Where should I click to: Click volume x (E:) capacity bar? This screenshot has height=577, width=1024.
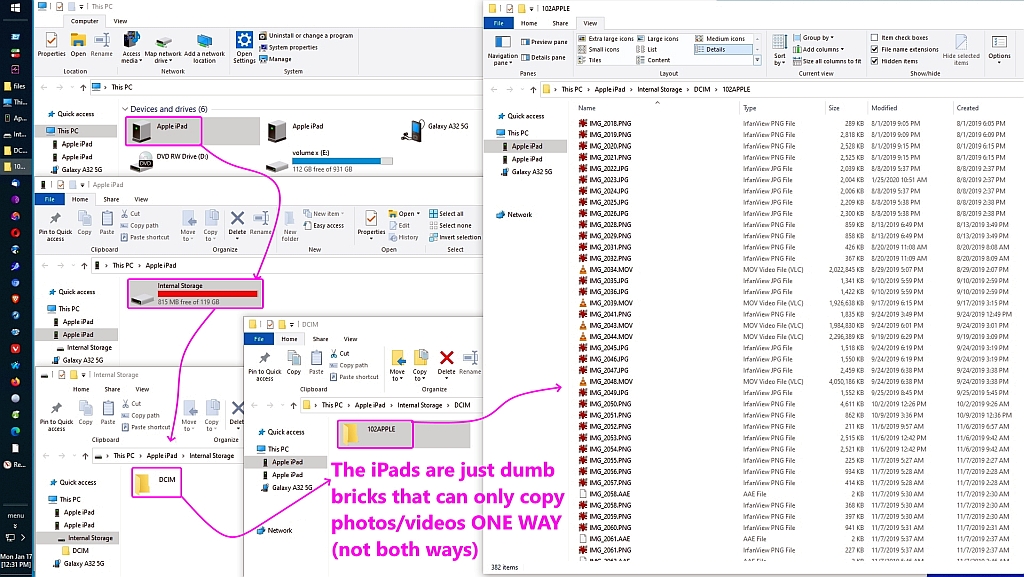pos(342,161)
